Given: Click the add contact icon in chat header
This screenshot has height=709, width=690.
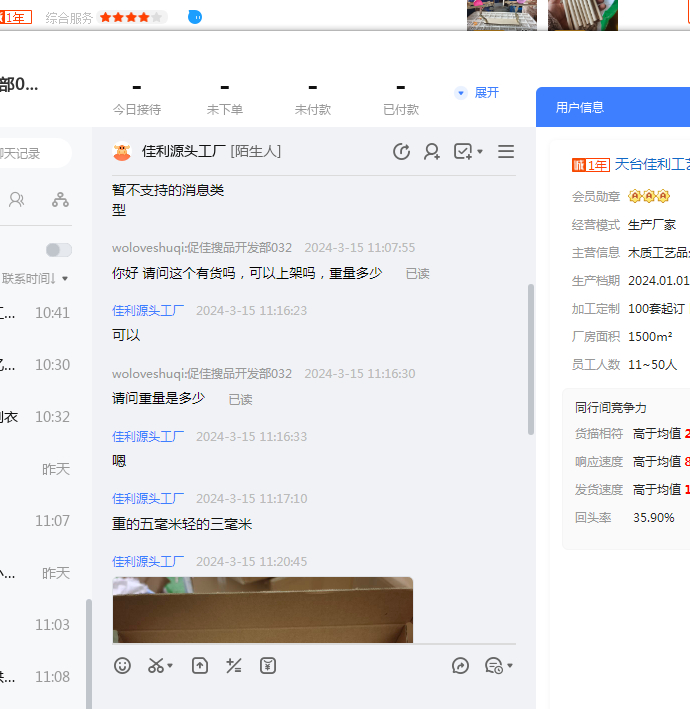Looking at the screenshot, I should [432, 151].
